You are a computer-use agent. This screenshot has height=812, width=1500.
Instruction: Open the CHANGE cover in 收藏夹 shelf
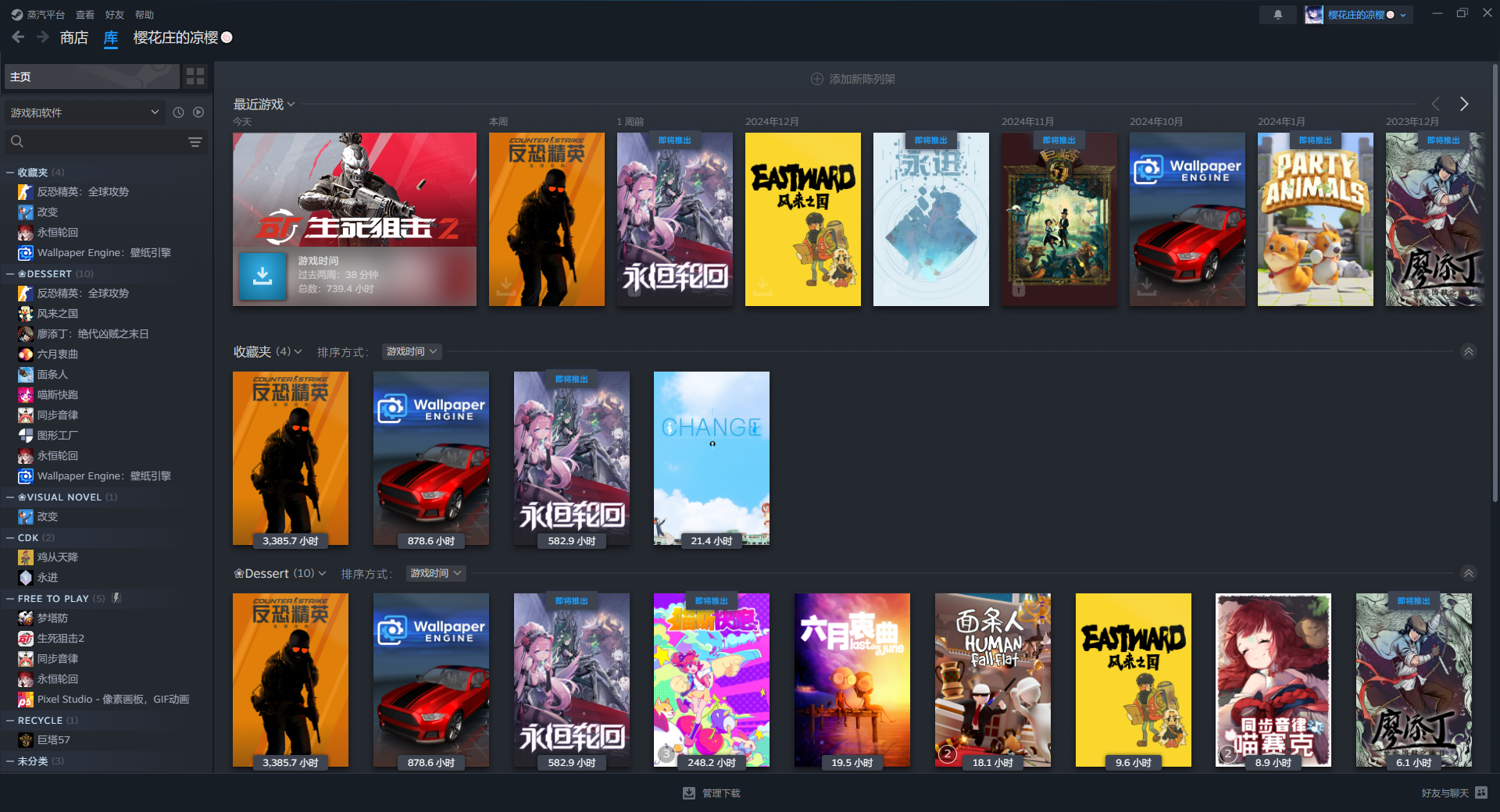click(711, 458)
